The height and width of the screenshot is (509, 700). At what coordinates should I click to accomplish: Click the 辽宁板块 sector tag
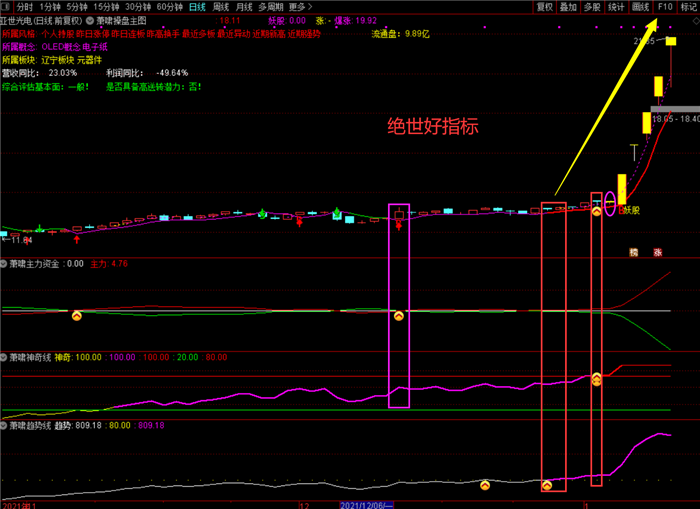pyautogui.click(x=58, y=60)
